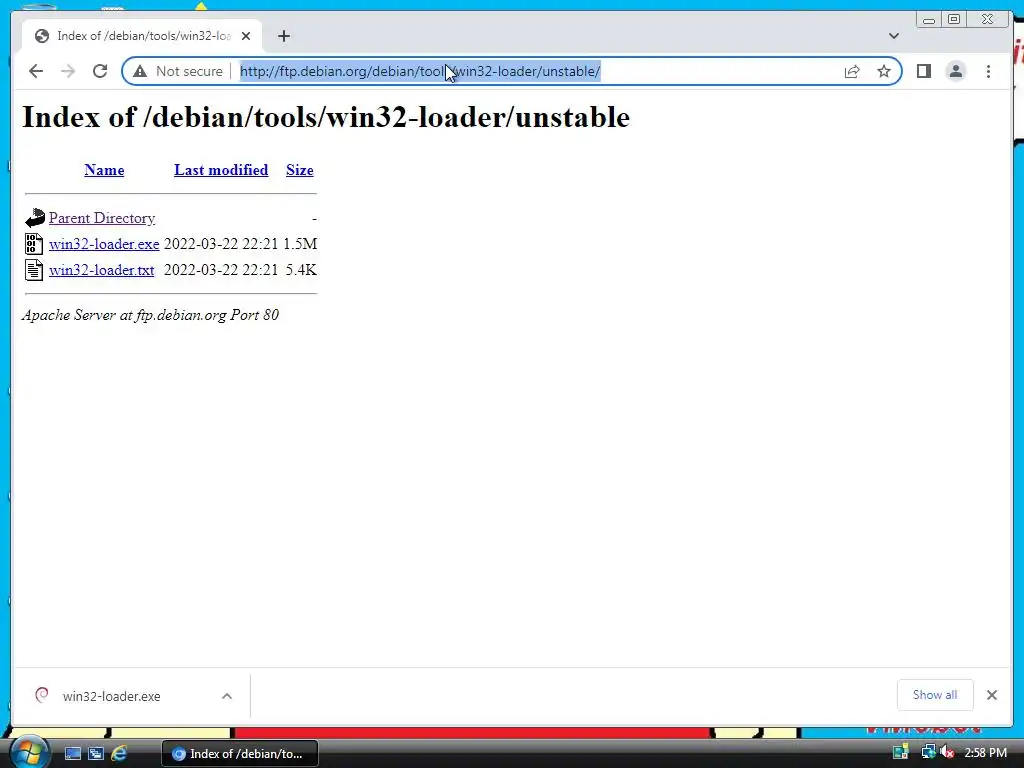Click Switch between windows quick launch icon
Viewport: 1024px width, 768px height.
click(x=95, y=754)
